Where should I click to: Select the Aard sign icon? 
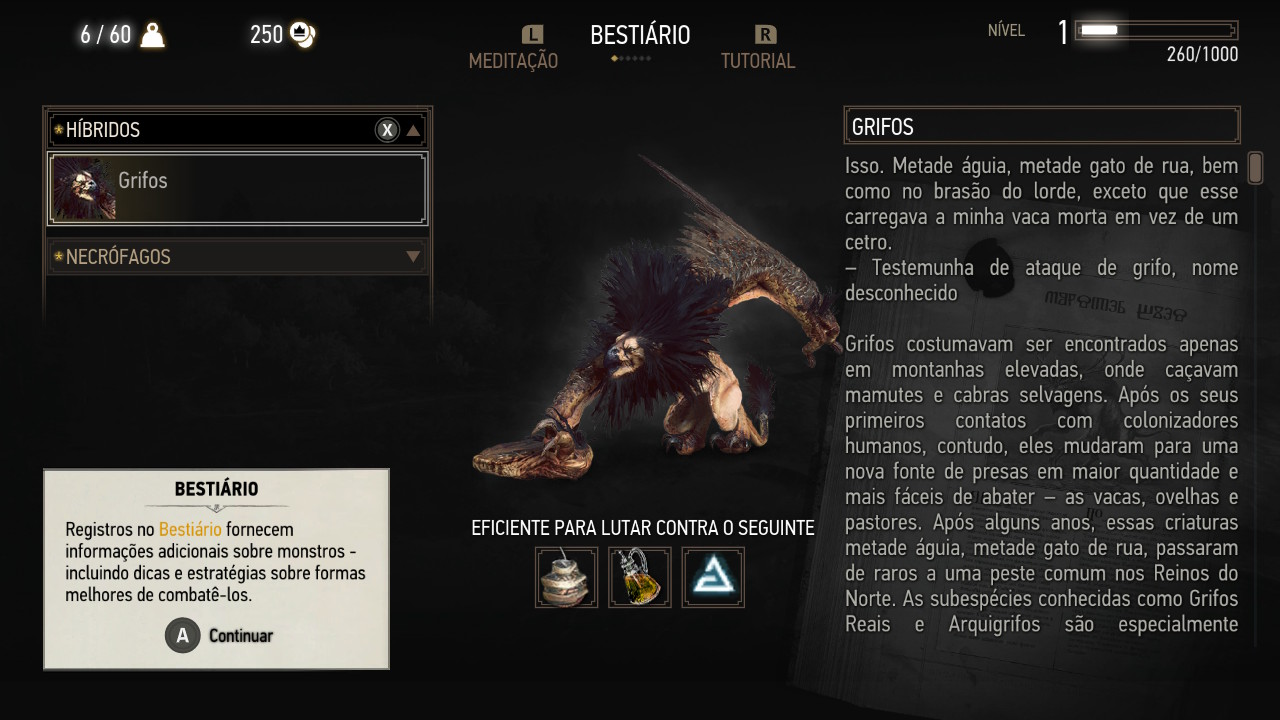[713, 577]
